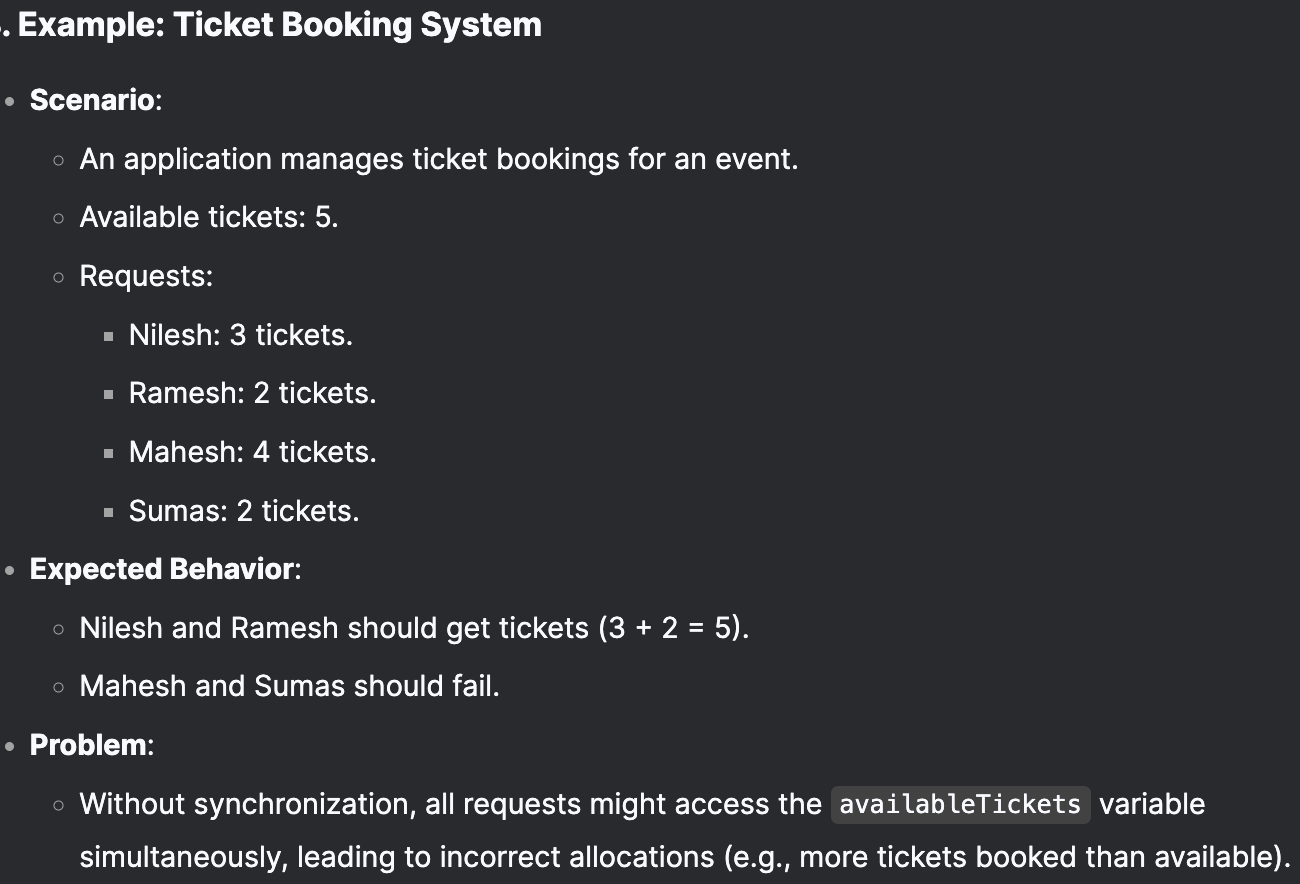The width and height of the screenshot is (1300, 884).
Task: Click the "An application manages ticket bookings" sentence
Action: 349,159
